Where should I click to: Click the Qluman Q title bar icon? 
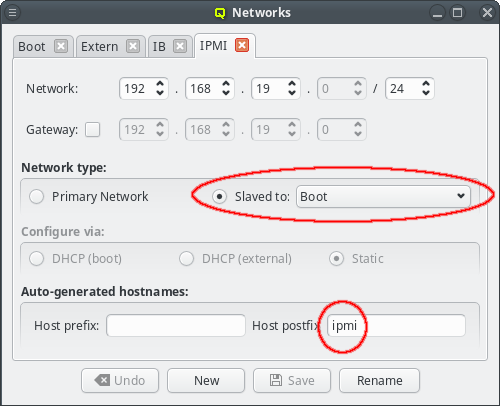[220, 13]
